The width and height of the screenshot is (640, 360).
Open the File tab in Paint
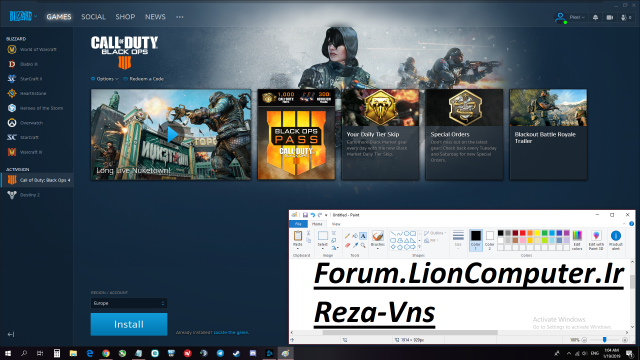pyautogui.click(x=298, y=224)
